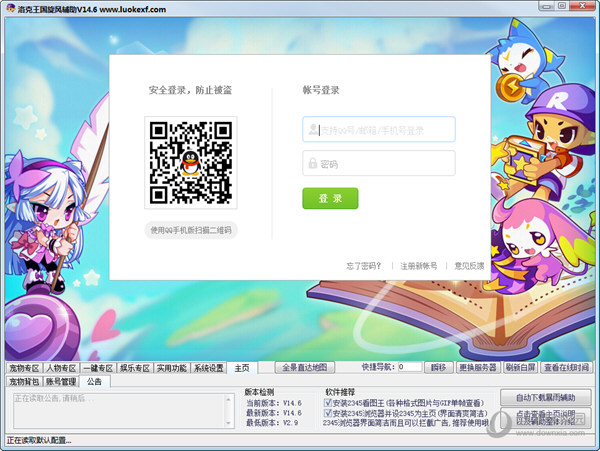Uncheck 安装2345浏览器 checkbox
Screen dimensions: 600x451
point(328,413)
